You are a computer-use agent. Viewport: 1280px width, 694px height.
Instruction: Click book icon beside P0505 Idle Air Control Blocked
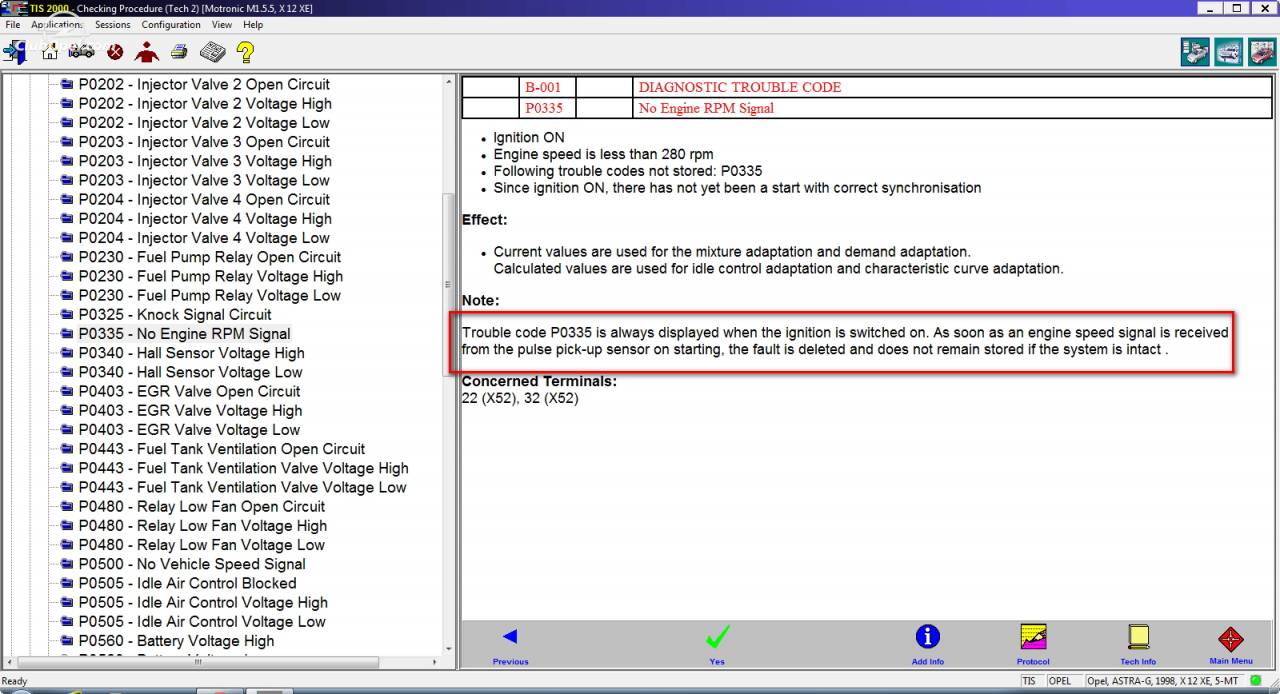click(x=67, y=583)
